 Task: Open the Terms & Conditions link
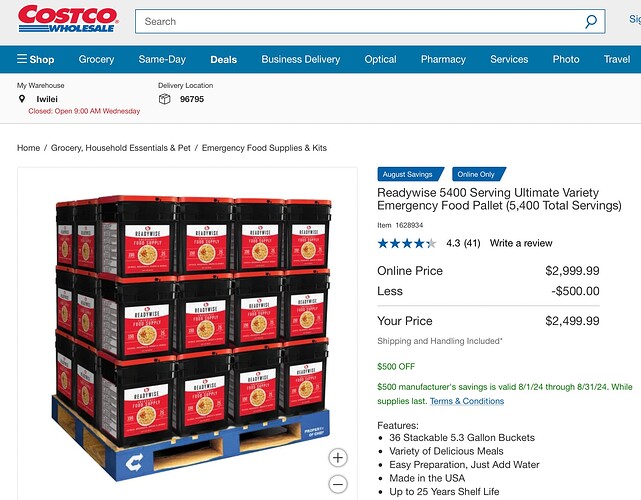[x=467, y=401]
